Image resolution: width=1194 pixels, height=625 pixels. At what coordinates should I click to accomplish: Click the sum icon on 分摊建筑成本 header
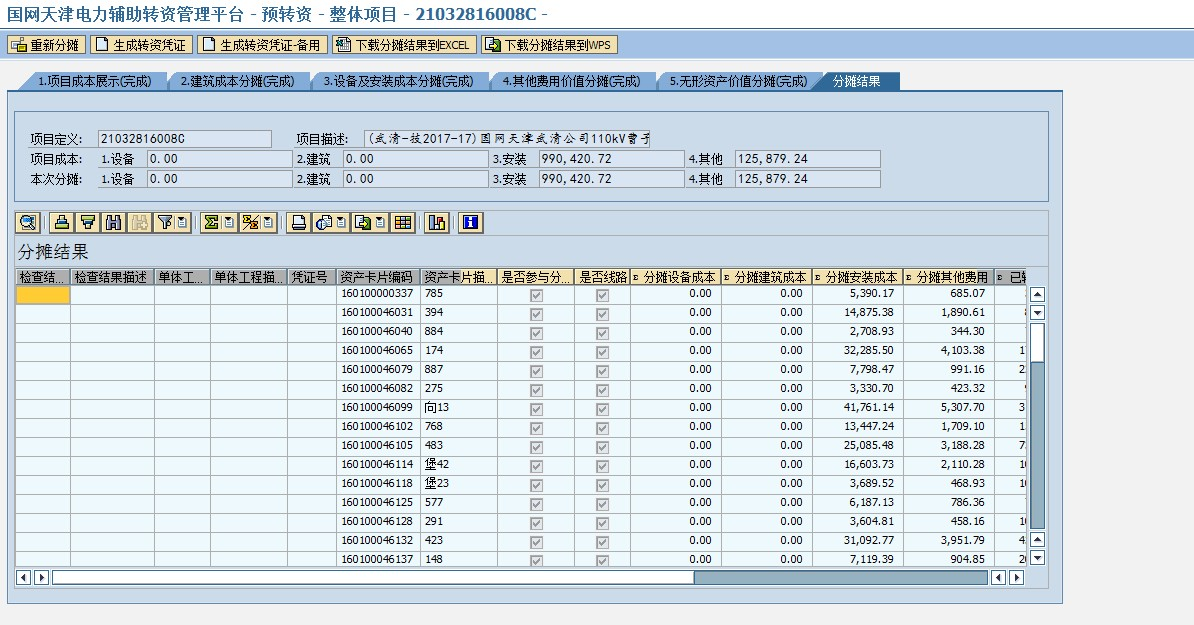click(x=727, y=278)
